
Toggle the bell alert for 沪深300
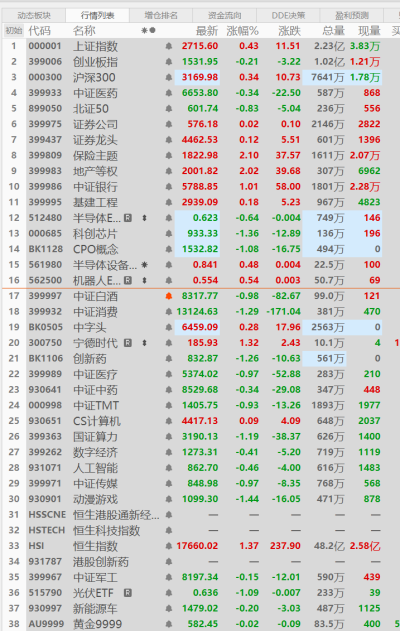(x=169, y=77)
